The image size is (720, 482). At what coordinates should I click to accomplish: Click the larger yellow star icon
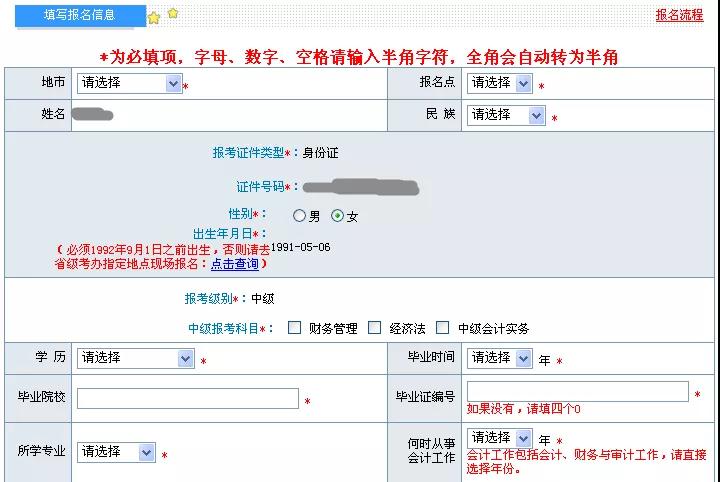(154, 18)
